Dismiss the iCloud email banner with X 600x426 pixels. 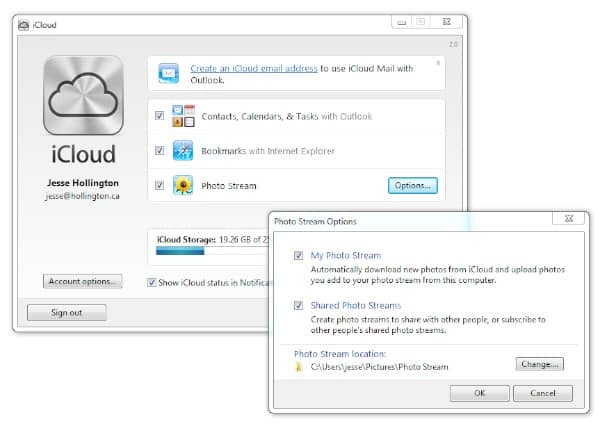(x=437, y=62)
